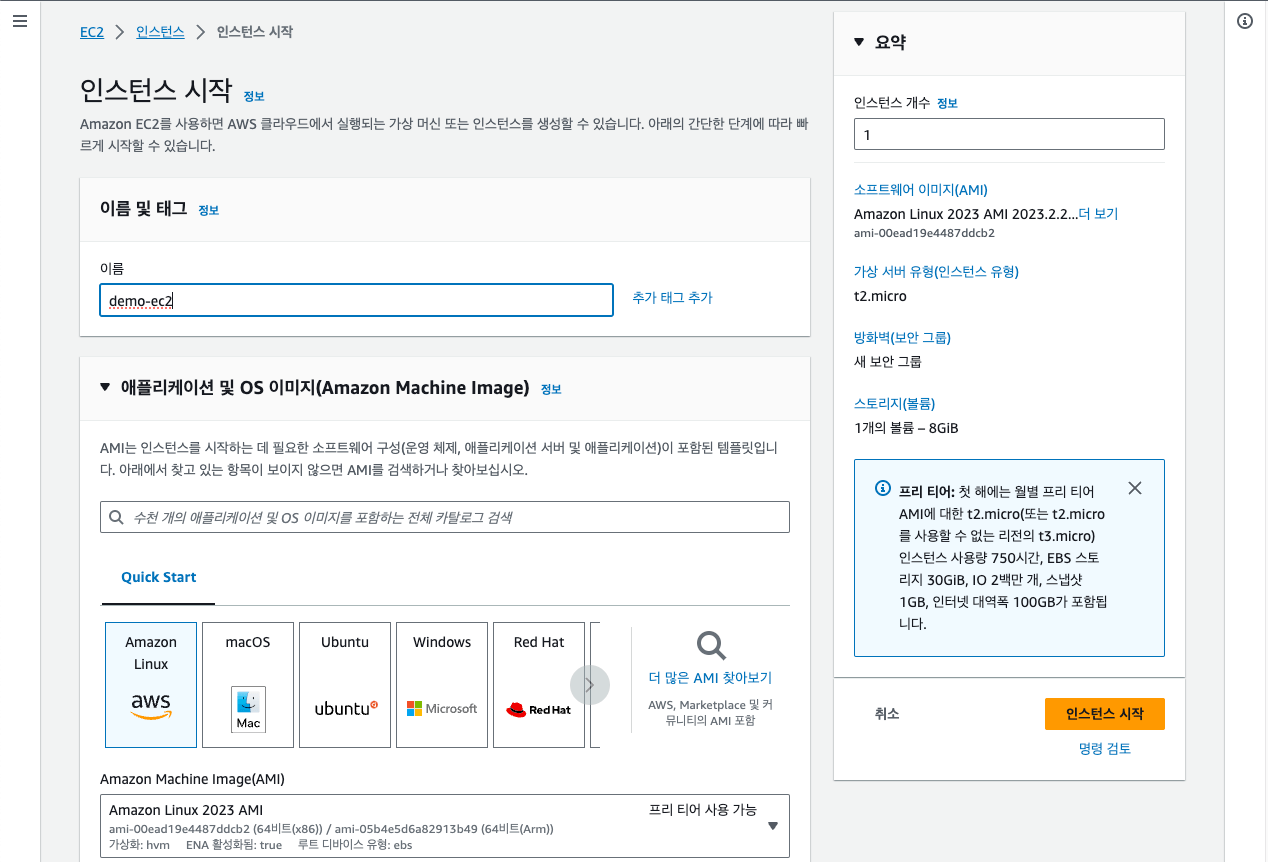Select the Ubuntu AMI tile

pos(345,684)
